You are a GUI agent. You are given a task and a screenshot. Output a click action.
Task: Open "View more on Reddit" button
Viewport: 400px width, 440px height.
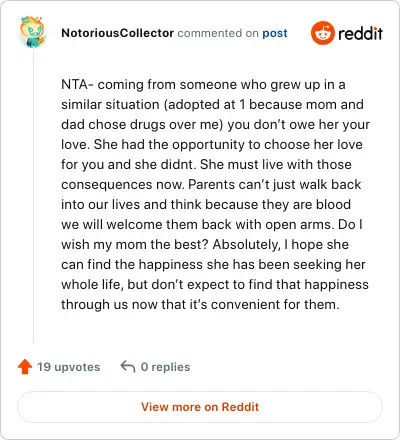point(200,407)
